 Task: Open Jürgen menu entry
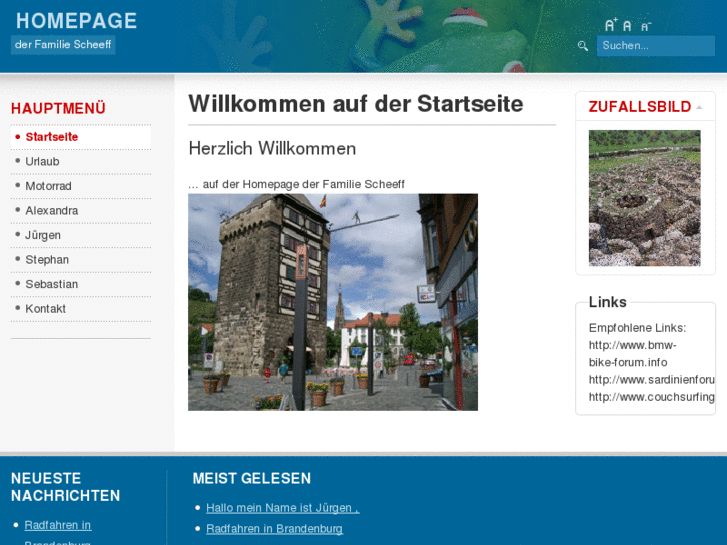81,235
